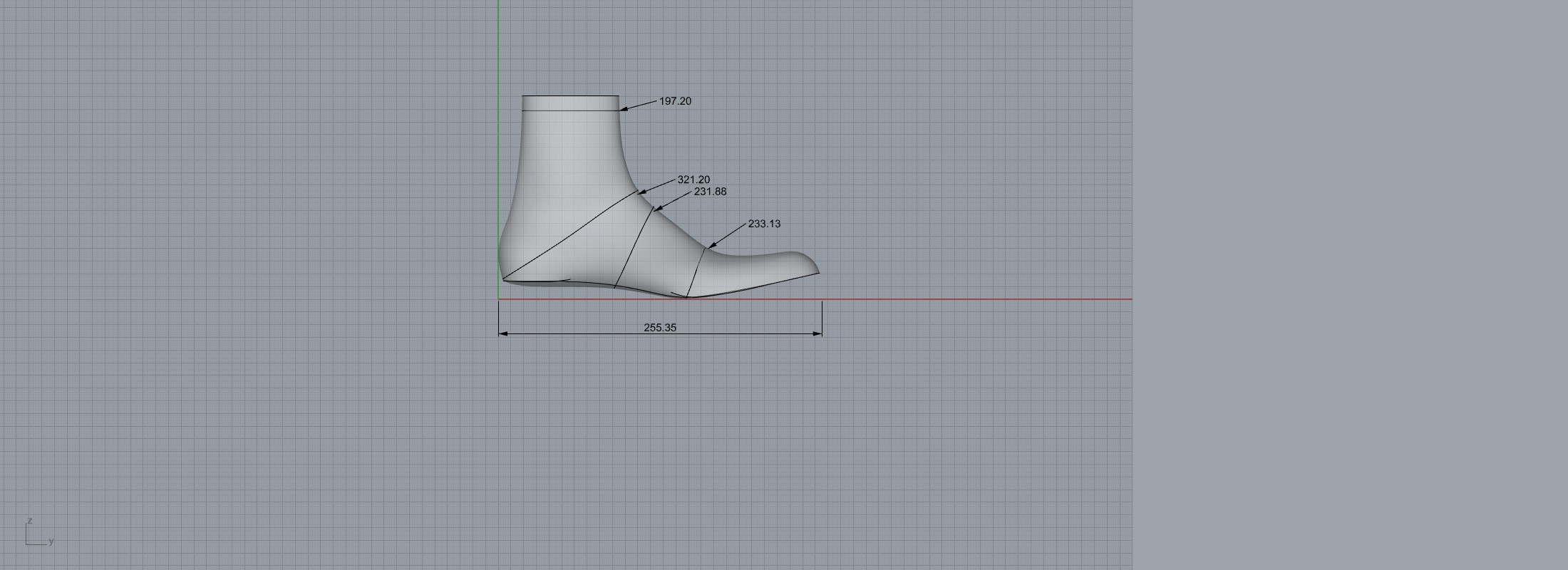This screenshot has height=570, width=1568.
Task: Select the 321.20 heel girth dimension text
Action: pos(693,180)
